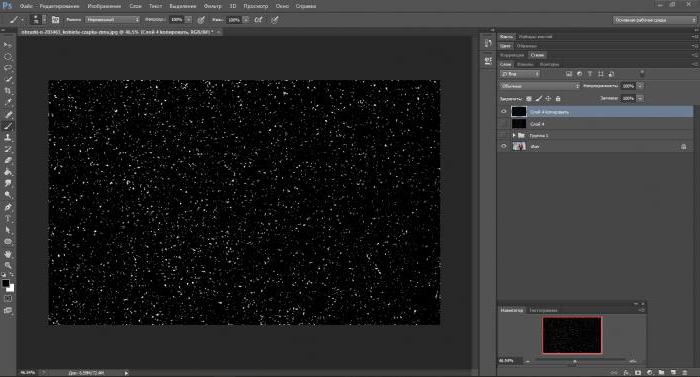Create new group in Layers panel bottom
700x377 pixels.
pyautogui.click(x=661, y=373)
